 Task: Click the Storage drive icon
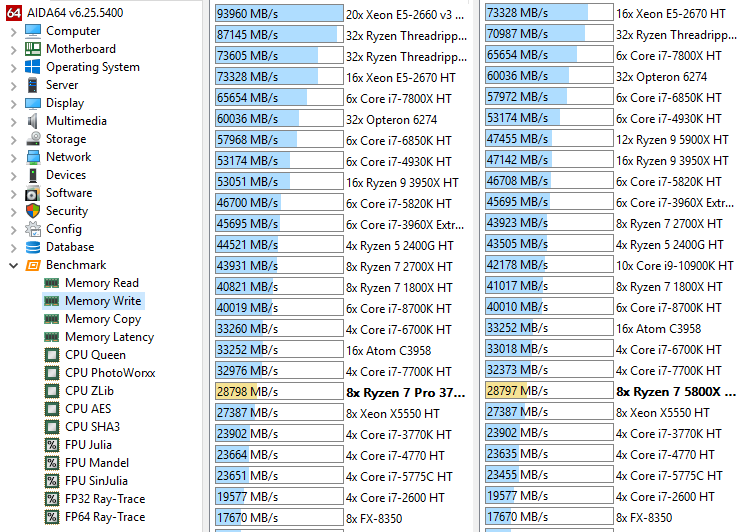(x=33, y=139)
